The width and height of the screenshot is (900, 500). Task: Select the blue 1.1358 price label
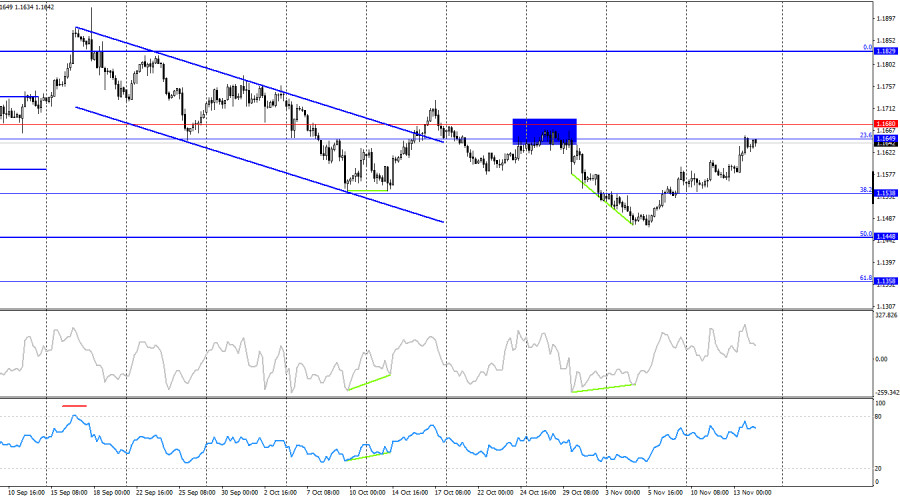click(x=886, y=281)
